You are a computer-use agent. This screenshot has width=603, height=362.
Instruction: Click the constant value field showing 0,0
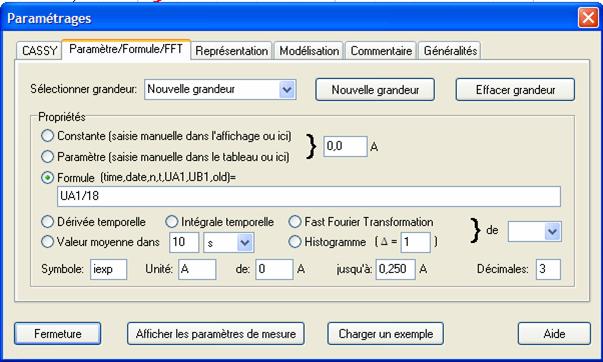(x=345, y=147)
